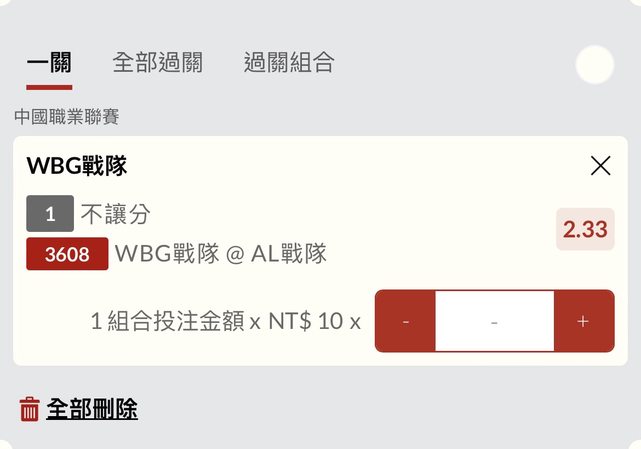Click the 中國職業聯賽 league label
Image resolution: width=641 pixels, height=449 pixels.
67,117
